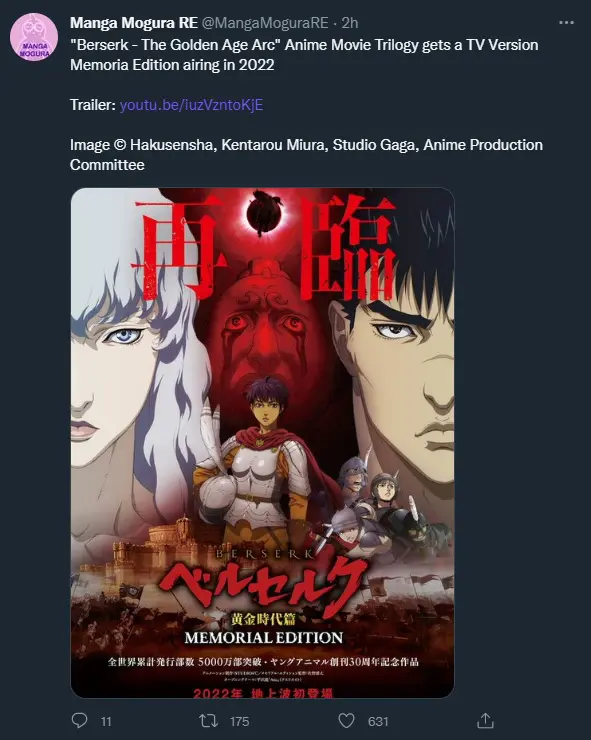Click the large red kanji at the poster top

(264, 248)
